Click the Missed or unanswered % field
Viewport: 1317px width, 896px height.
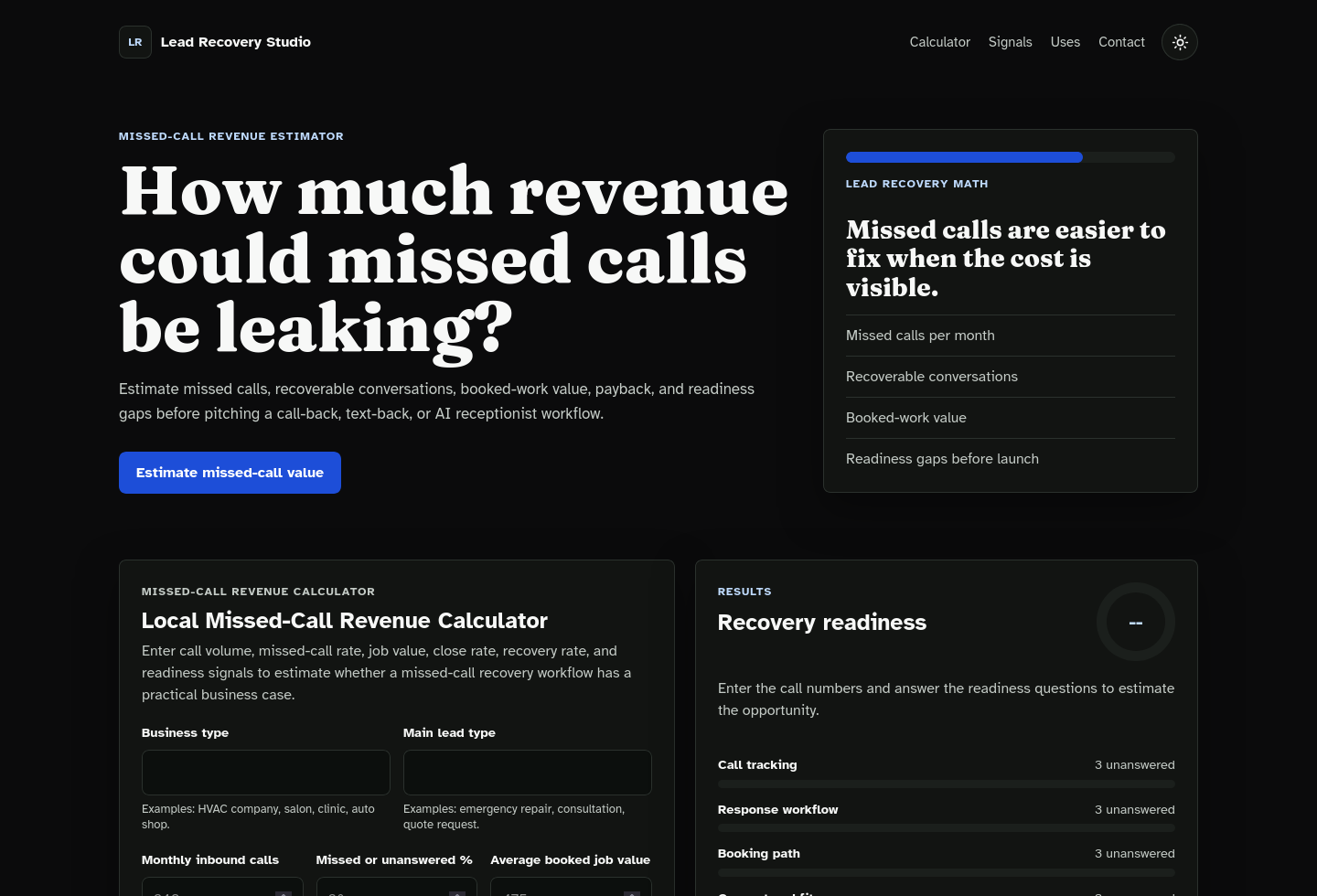397,887
